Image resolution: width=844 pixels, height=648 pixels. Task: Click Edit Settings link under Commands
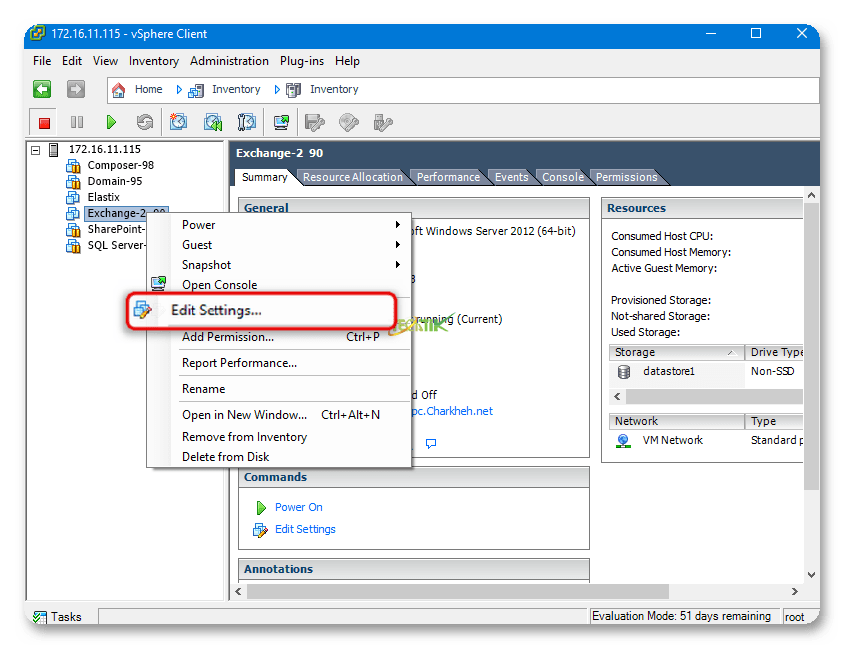(305, 529)
